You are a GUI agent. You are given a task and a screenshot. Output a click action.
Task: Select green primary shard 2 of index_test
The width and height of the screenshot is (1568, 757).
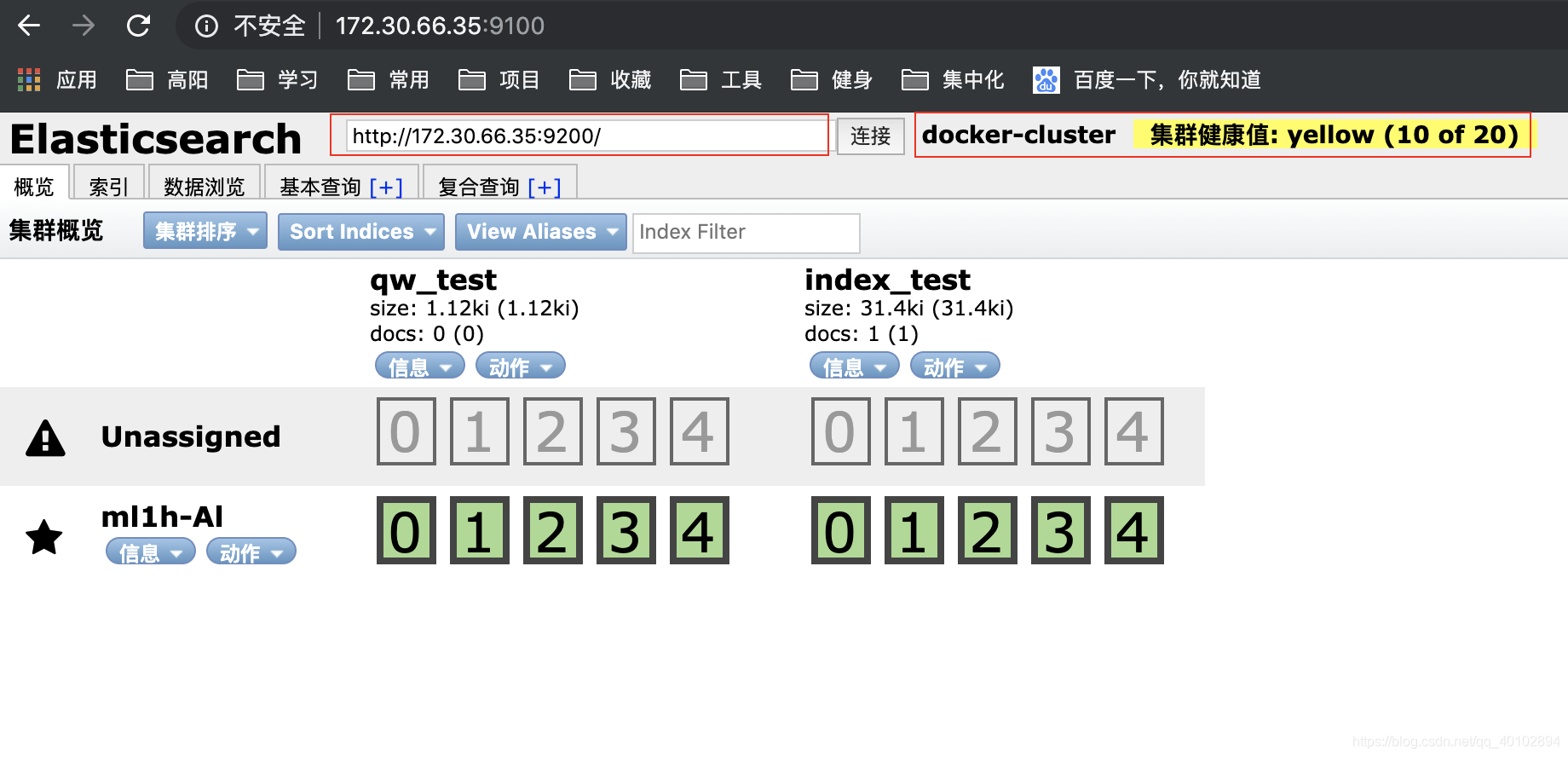(x=988, y=530)
